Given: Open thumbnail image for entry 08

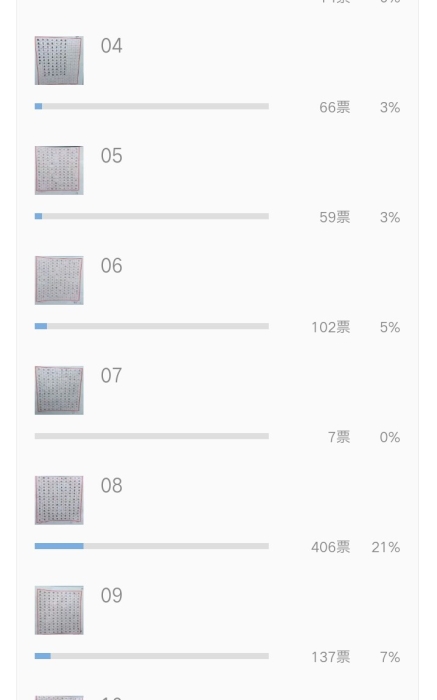Looking at the screenshot, I should coord(59,500).
